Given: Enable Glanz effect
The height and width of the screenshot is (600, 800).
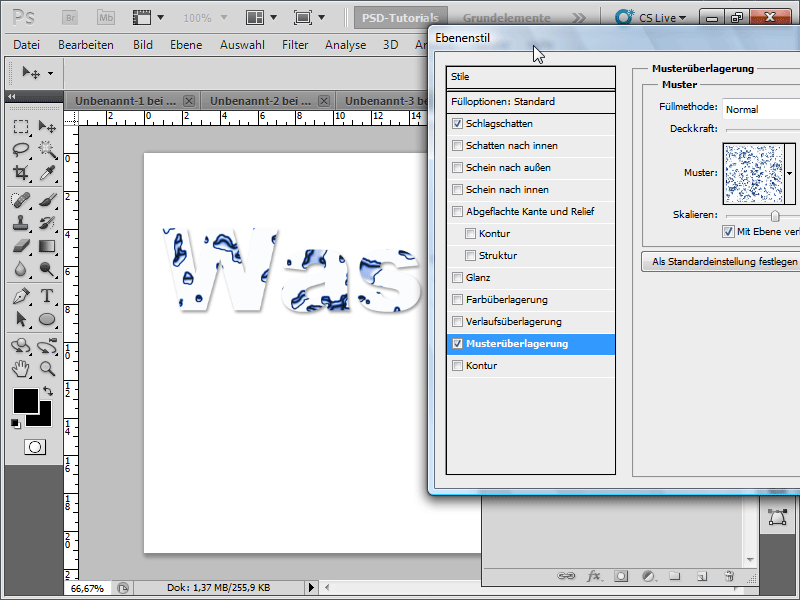Looking at the screenshot, I should [457, 278].
